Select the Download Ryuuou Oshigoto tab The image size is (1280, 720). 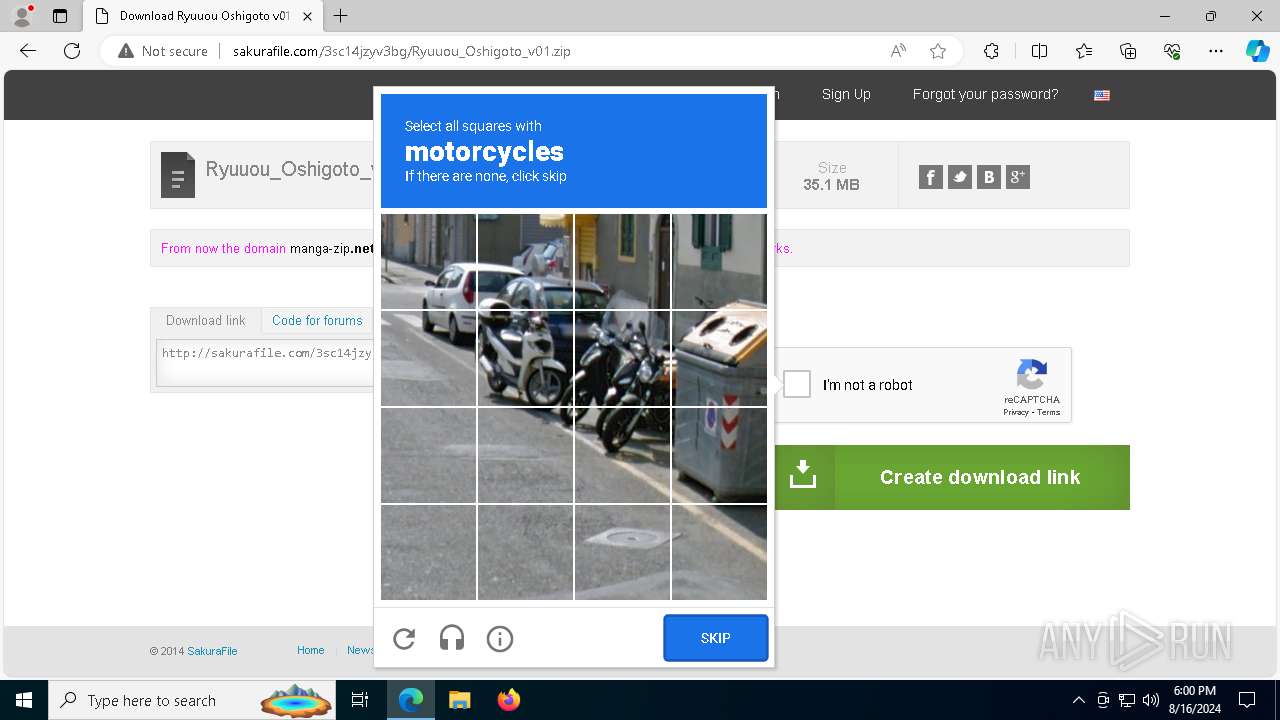203,16
